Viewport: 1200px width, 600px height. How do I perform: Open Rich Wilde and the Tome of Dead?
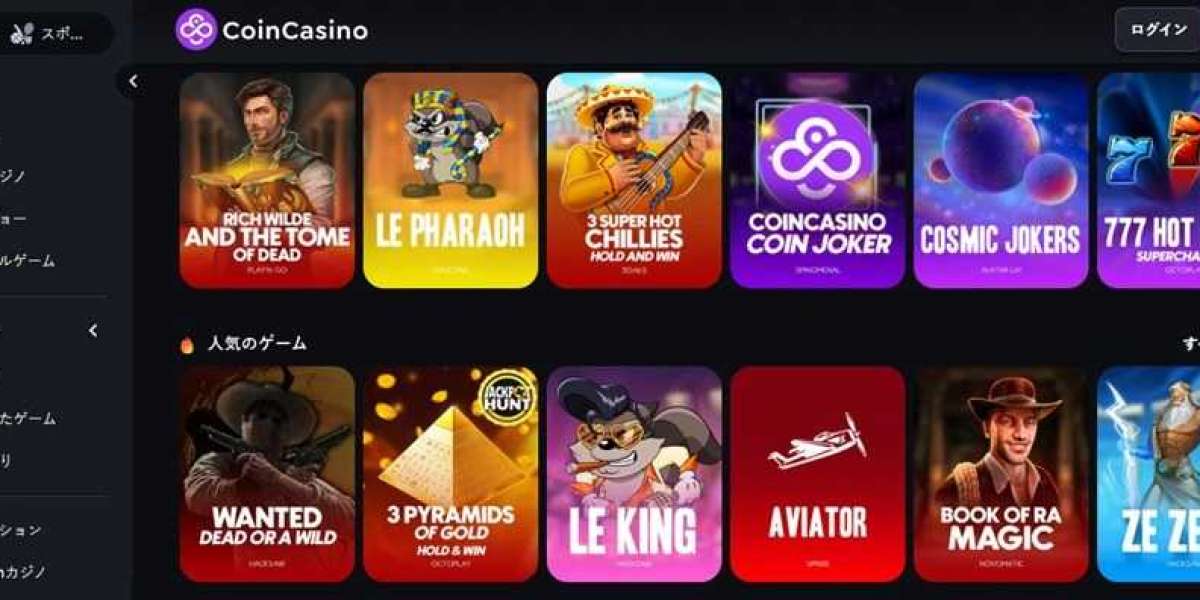pos(267,180)
